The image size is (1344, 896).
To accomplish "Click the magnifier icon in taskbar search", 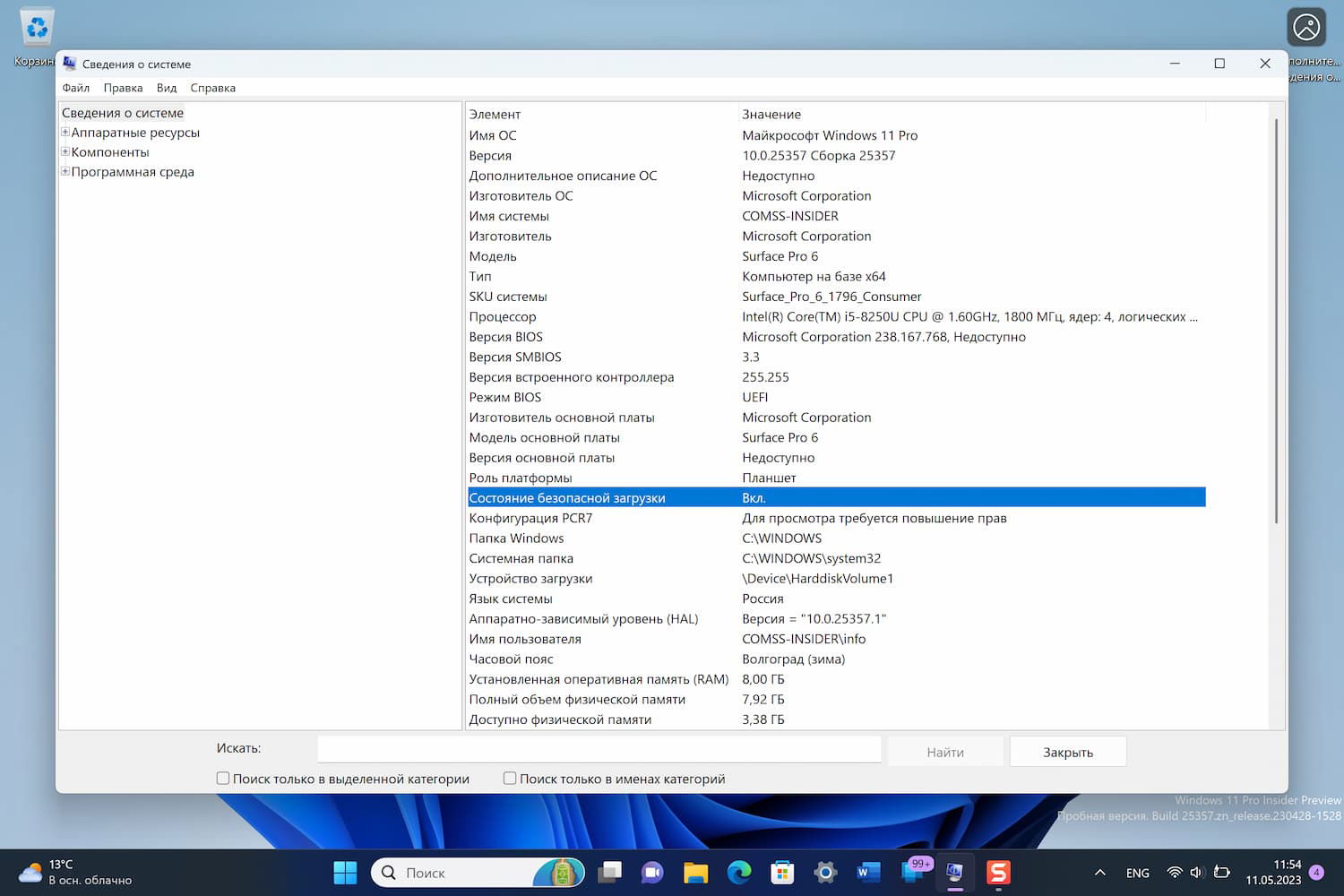I will 389,873.
